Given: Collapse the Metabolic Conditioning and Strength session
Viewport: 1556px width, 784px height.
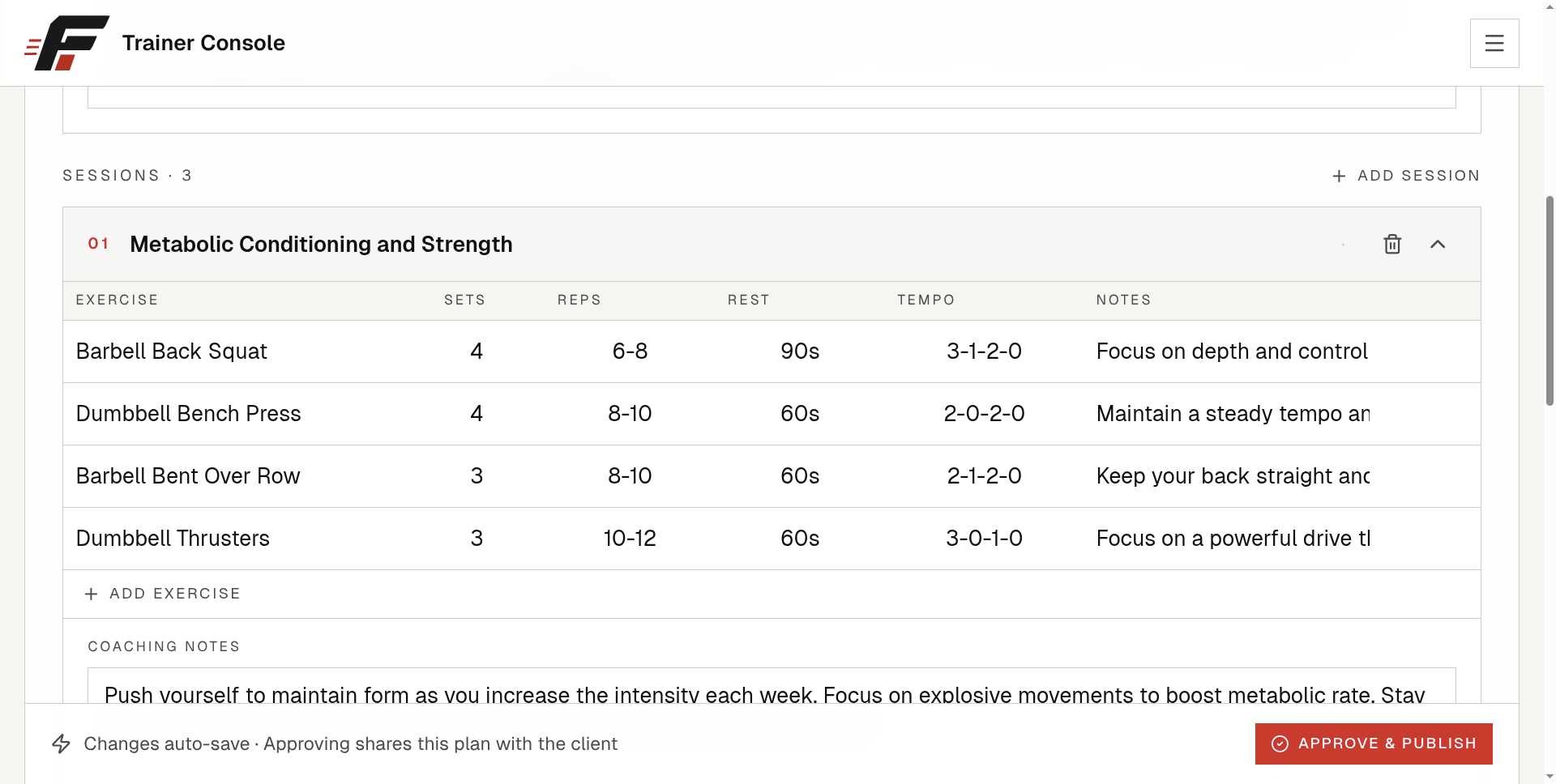Looking at the screenshot, I should click(x=1438, y=244).
